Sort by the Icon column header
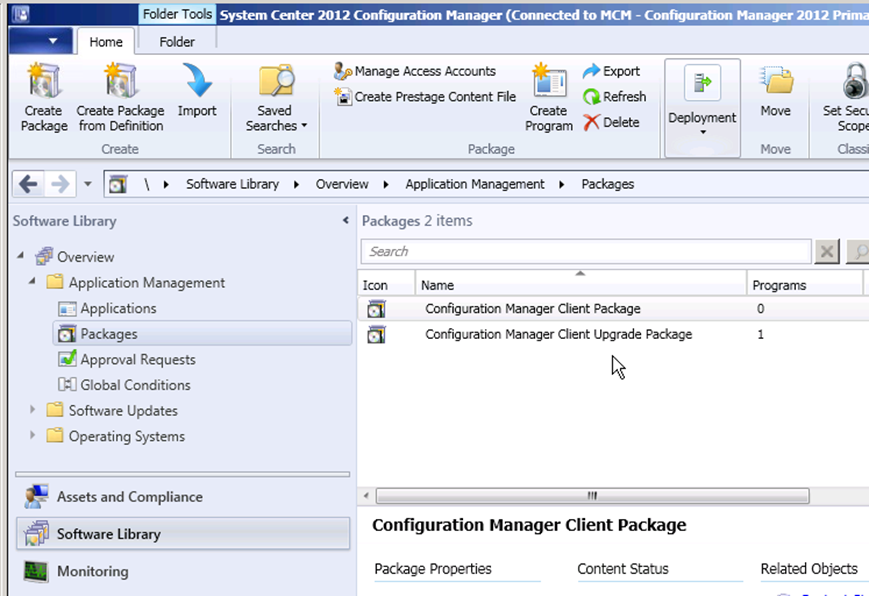 pyautogui.click(x=386, y=285)
